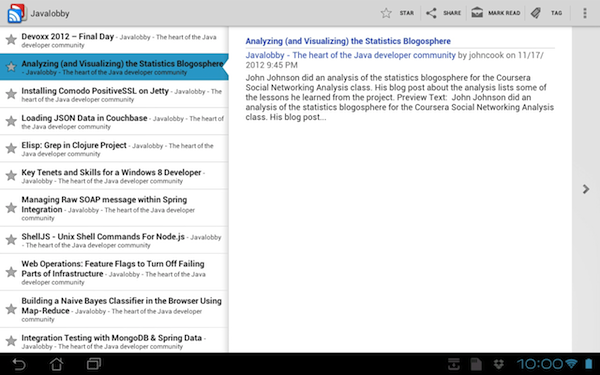Tap the battery status icon
This screenshot has width=600, height=375.
(x=589, y=364)
